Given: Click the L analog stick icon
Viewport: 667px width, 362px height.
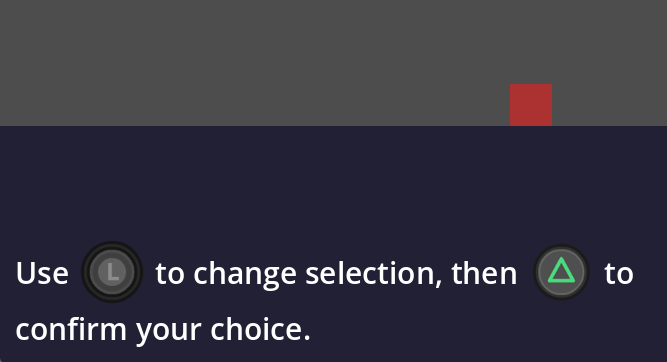Looking at the screenshot, I should click(112, 272).
